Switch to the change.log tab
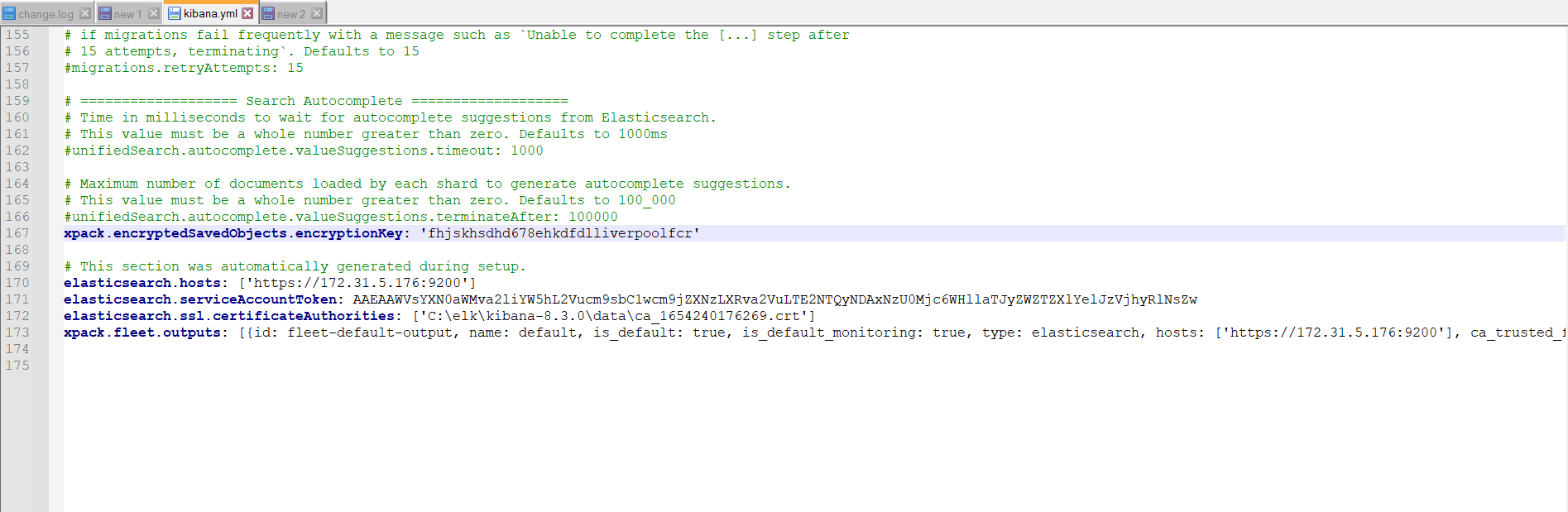1568x512 pixels. [46, 13]
